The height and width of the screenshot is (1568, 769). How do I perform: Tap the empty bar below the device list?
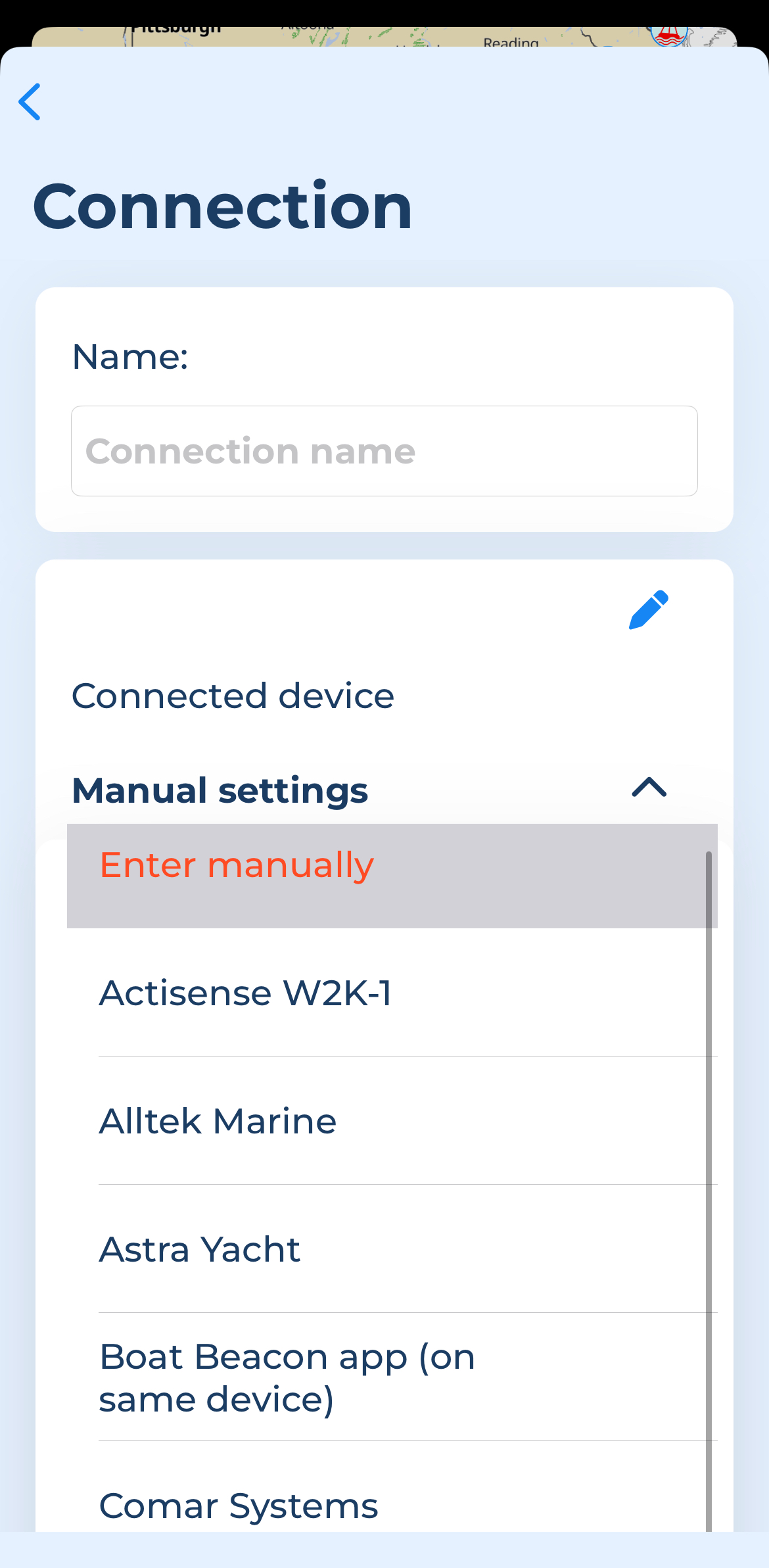pyautogui.click(x=384, y=1550)
